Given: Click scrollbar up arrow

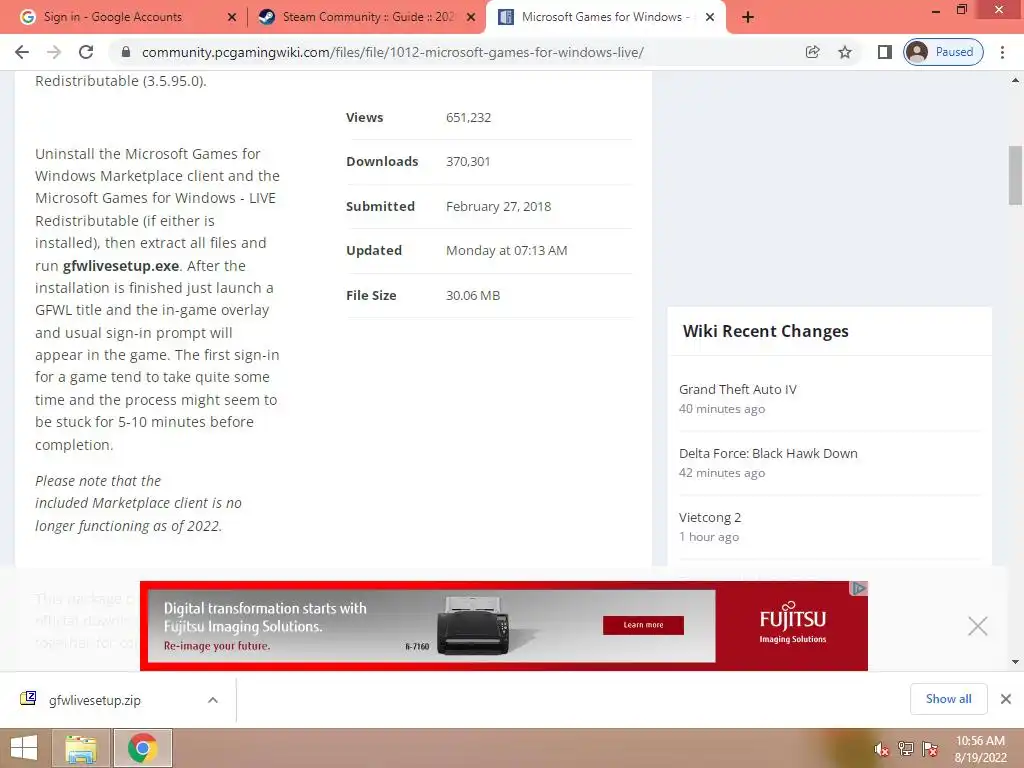Looking at the screenshot, I should pyautogui.click(x=1016, y=80).
